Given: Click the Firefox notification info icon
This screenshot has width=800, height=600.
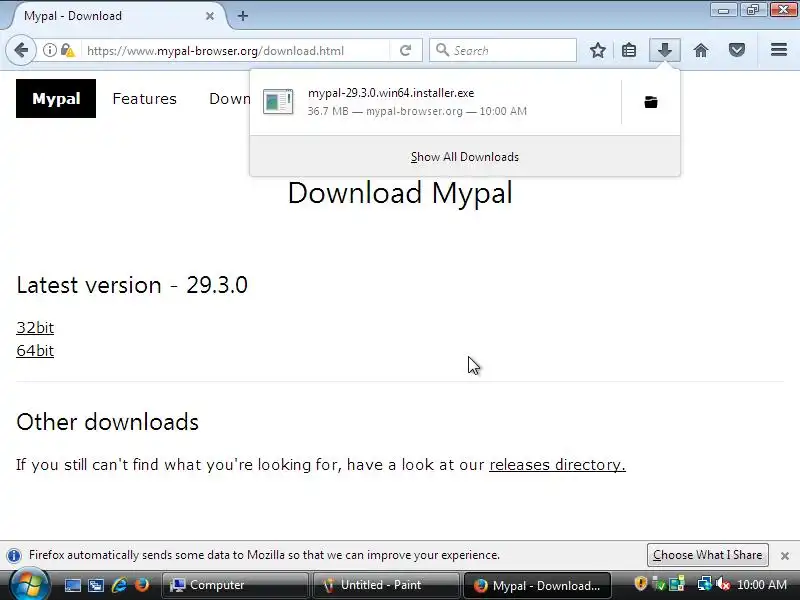Looking at the screenshot, I should 14,555.
